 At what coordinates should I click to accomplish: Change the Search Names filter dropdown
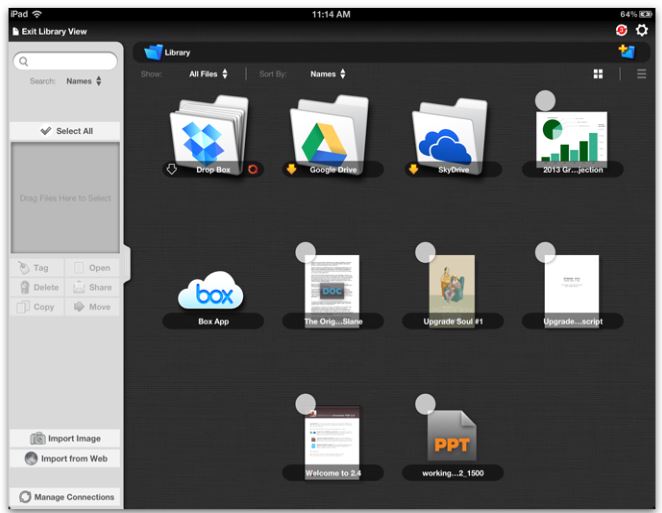tap(84, 81)
